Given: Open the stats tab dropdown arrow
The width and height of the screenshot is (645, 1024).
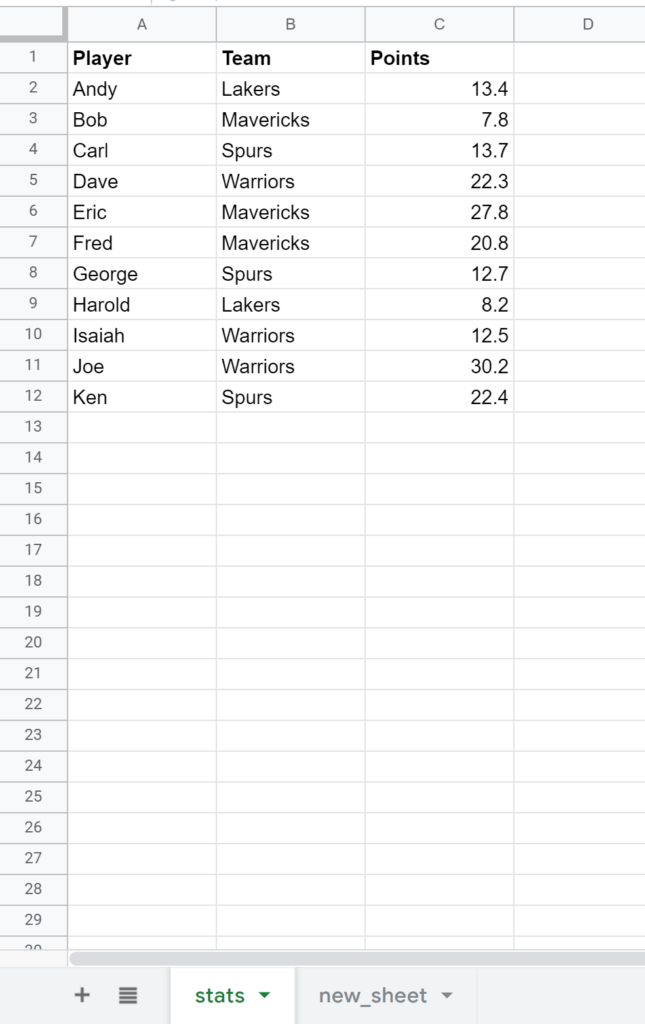Looking at the screenshot, I should coord(264,995).
